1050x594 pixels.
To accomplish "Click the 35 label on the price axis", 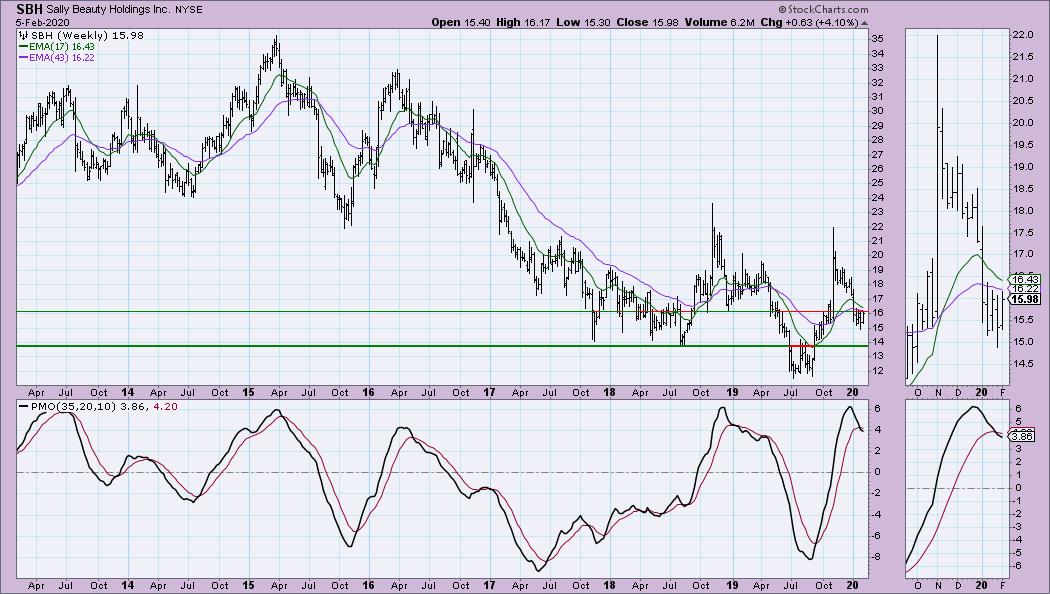I will coord(877,39).
